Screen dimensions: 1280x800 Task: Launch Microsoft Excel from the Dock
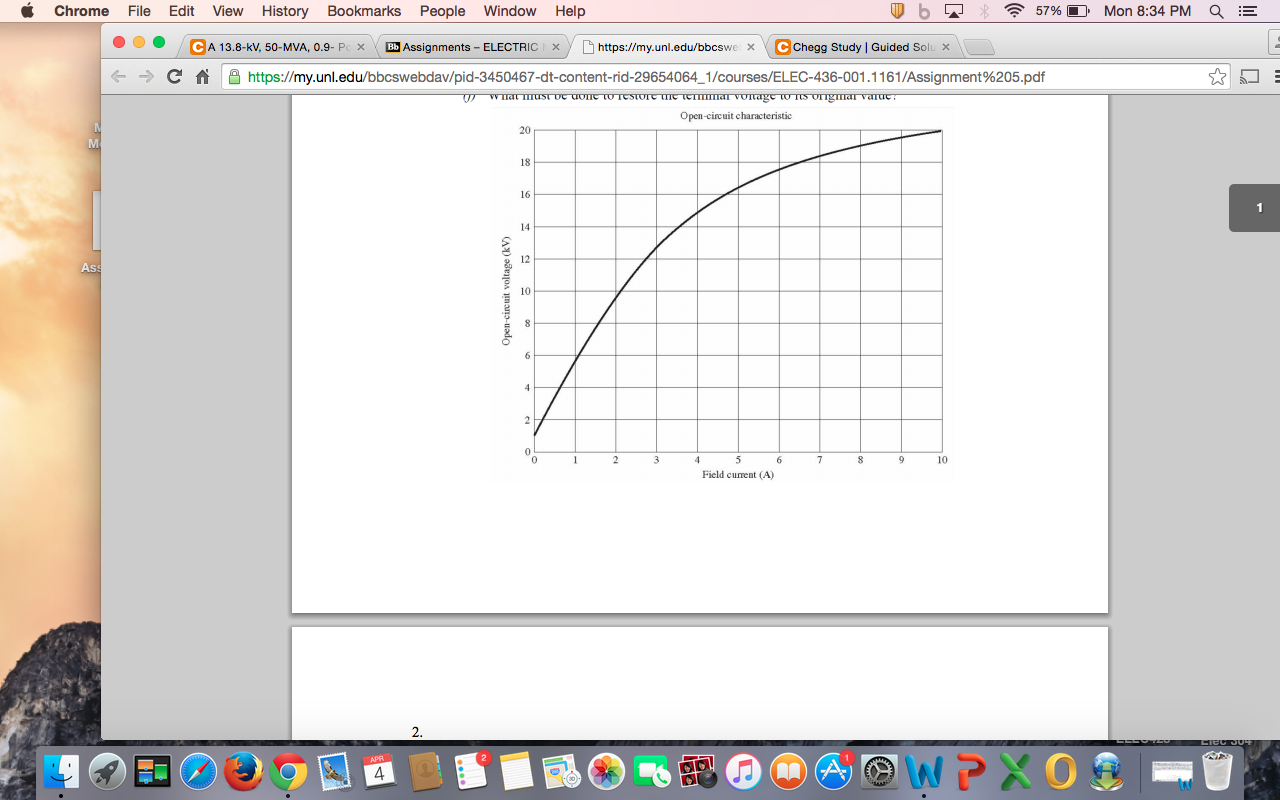[1016, 771]
